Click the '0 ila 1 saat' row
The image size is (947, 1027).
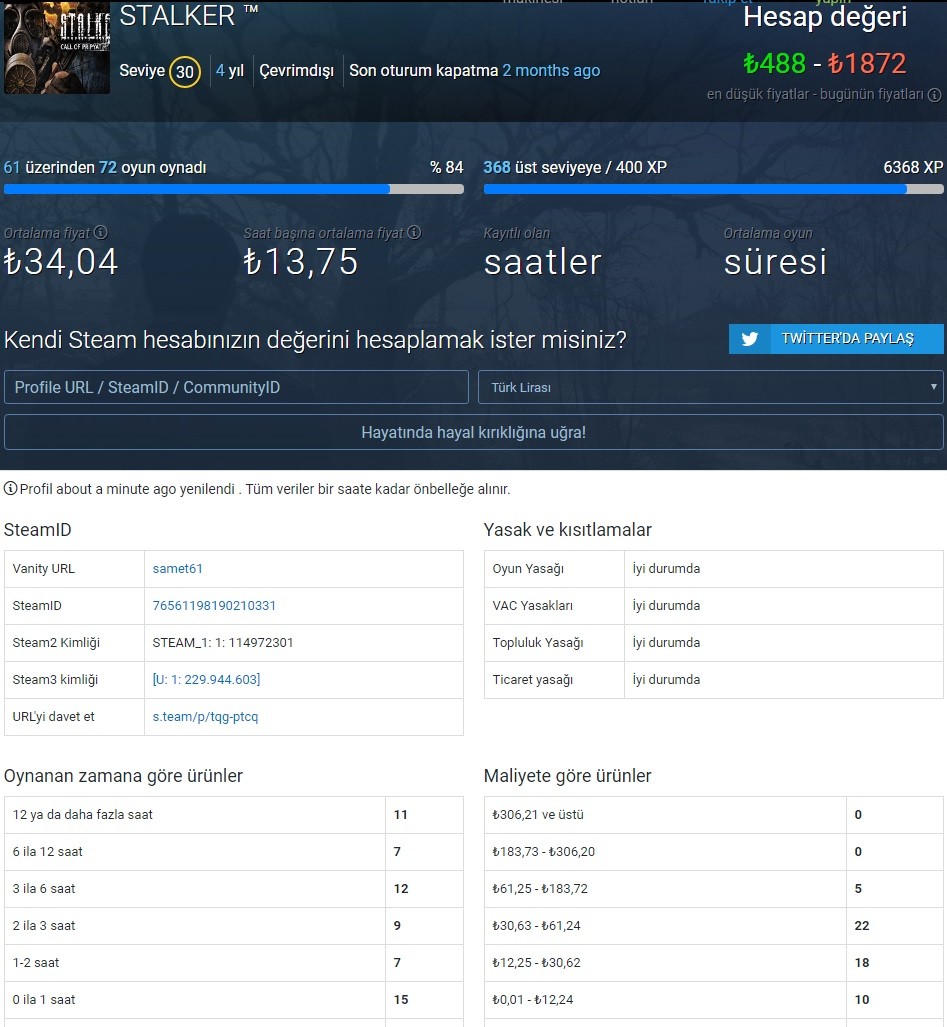234,999
